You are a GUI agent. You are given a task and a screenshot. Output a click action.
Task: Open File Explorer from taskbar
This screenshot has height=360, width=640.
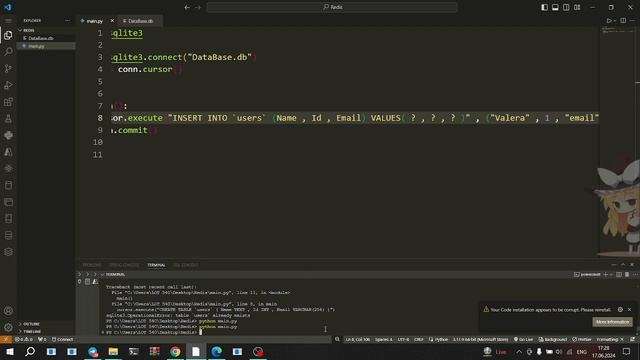pos(113,352)
